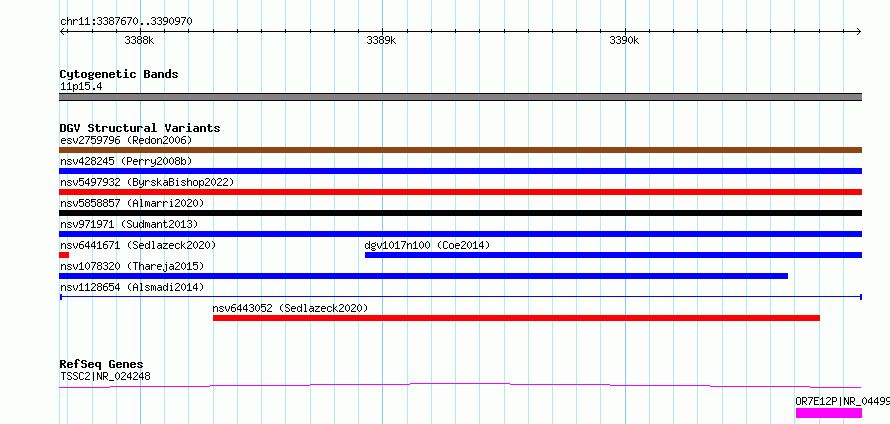Viewport: 890px width, 424px height.
Task: Click the 3390k ruler tick label
Action: coord(624,40)
